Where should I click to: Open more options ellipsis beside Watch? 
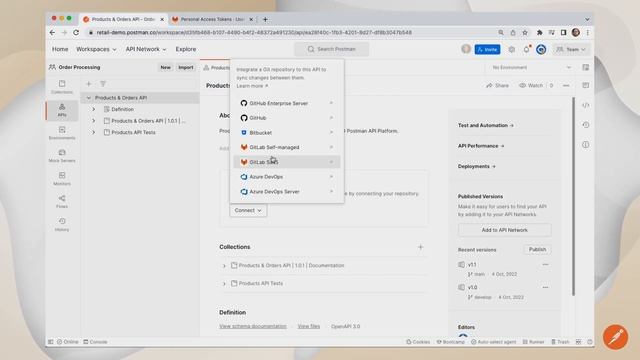point(566,85)
